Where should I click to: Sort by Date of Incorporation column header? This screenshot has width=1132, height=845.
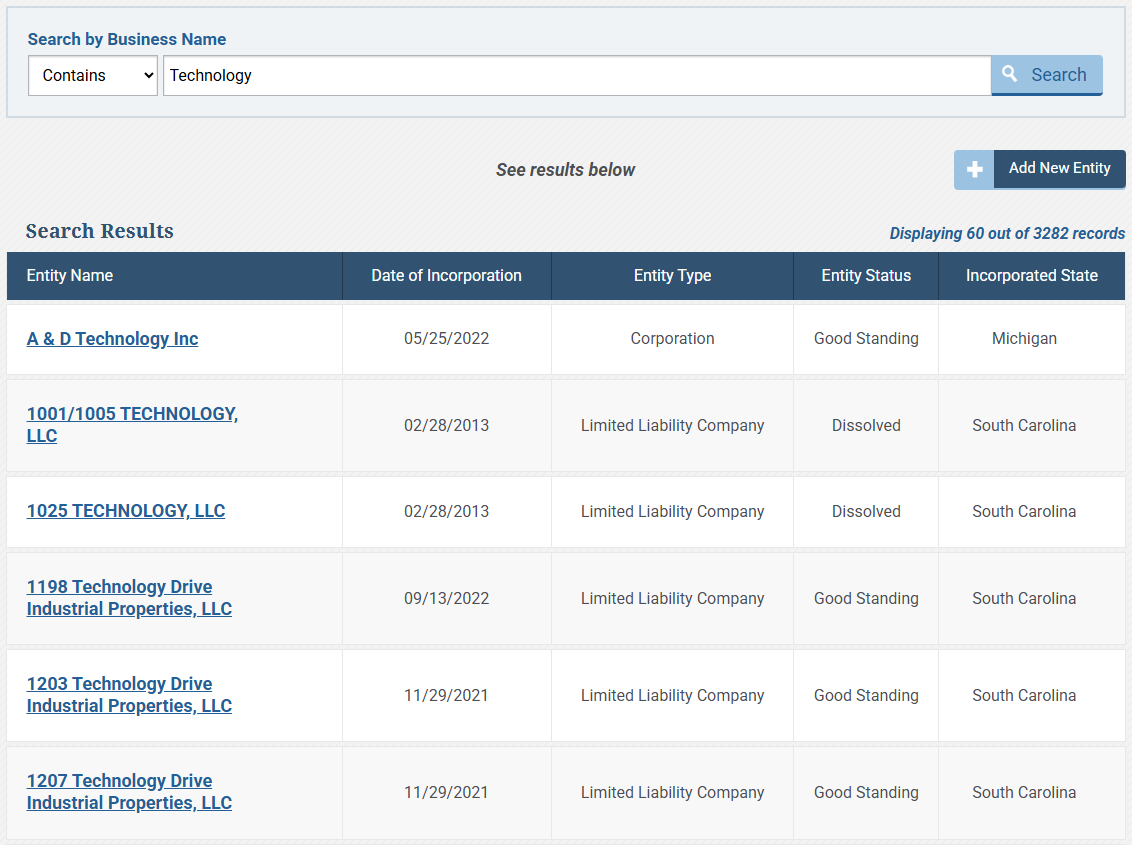(446, 276)
